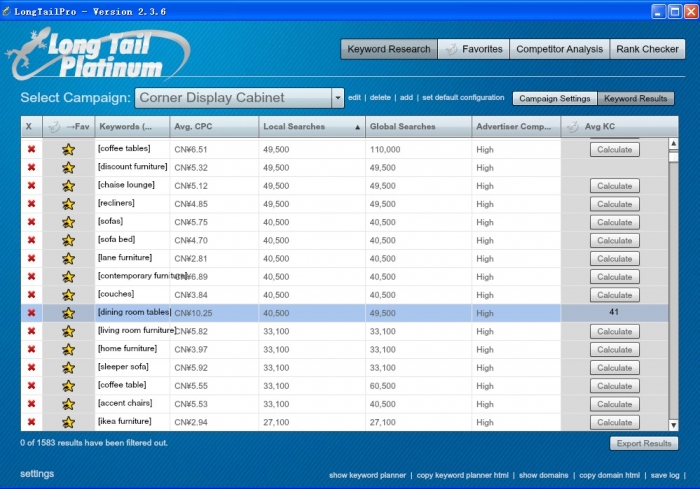Sort by Avg. CPC column header
The height and width of the screenshot is (489, 700).
point(214,126)
